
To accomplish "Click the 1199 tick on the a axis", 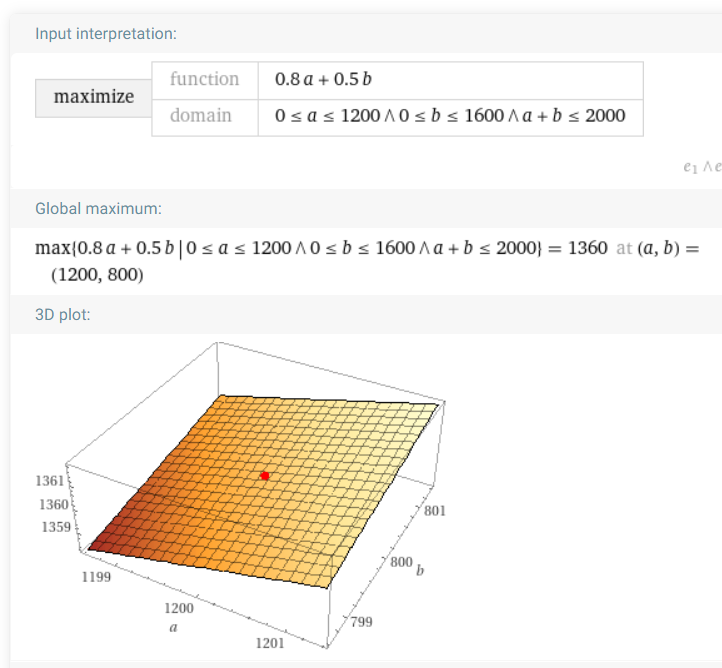I will pos(96,577).
